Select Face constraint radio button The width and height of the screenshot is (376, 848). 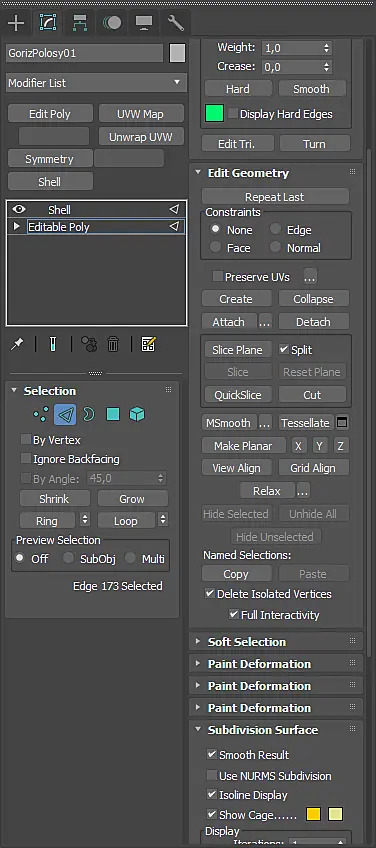216,248
